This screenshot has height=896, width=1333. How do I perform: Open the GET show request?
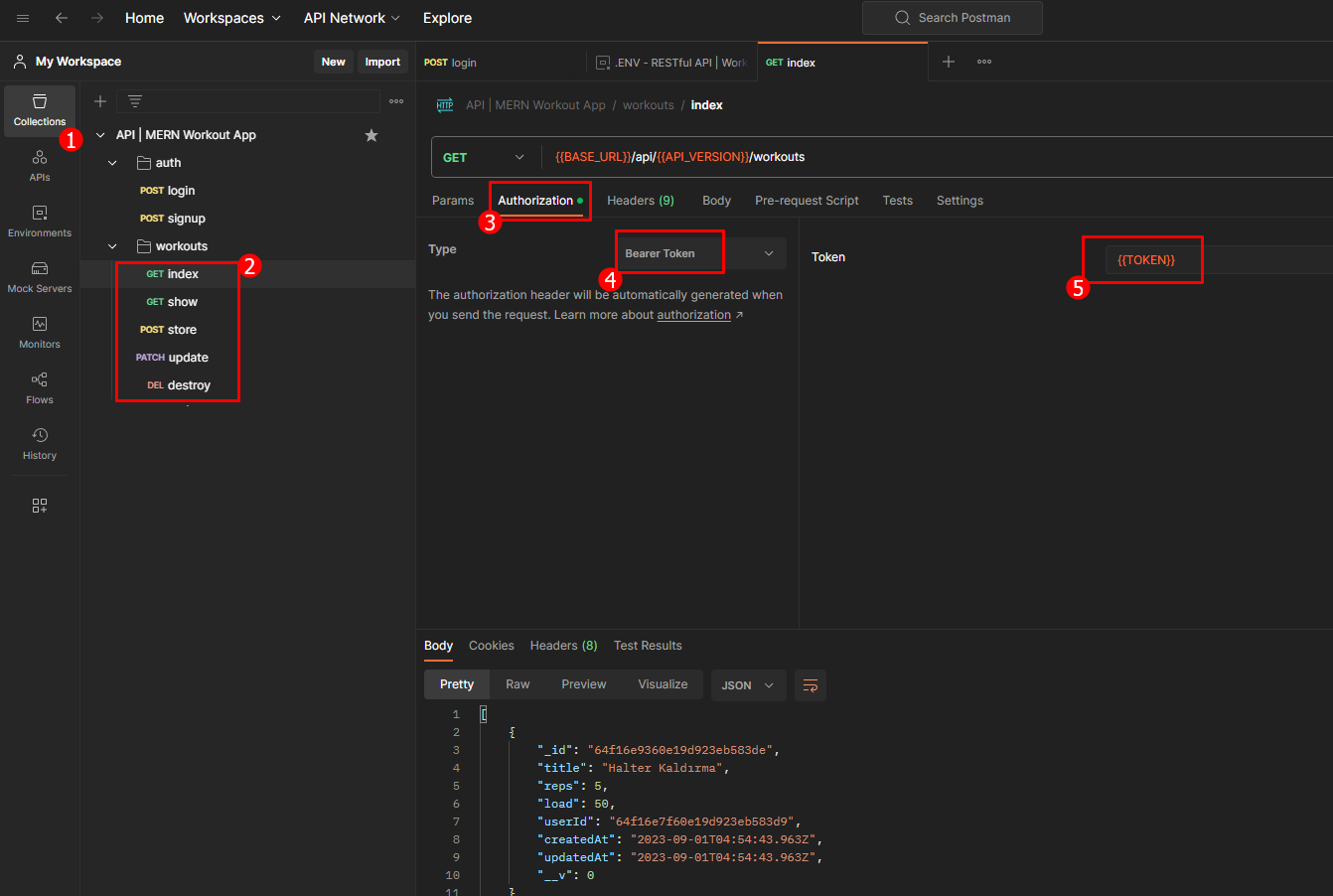coord(248,302)
